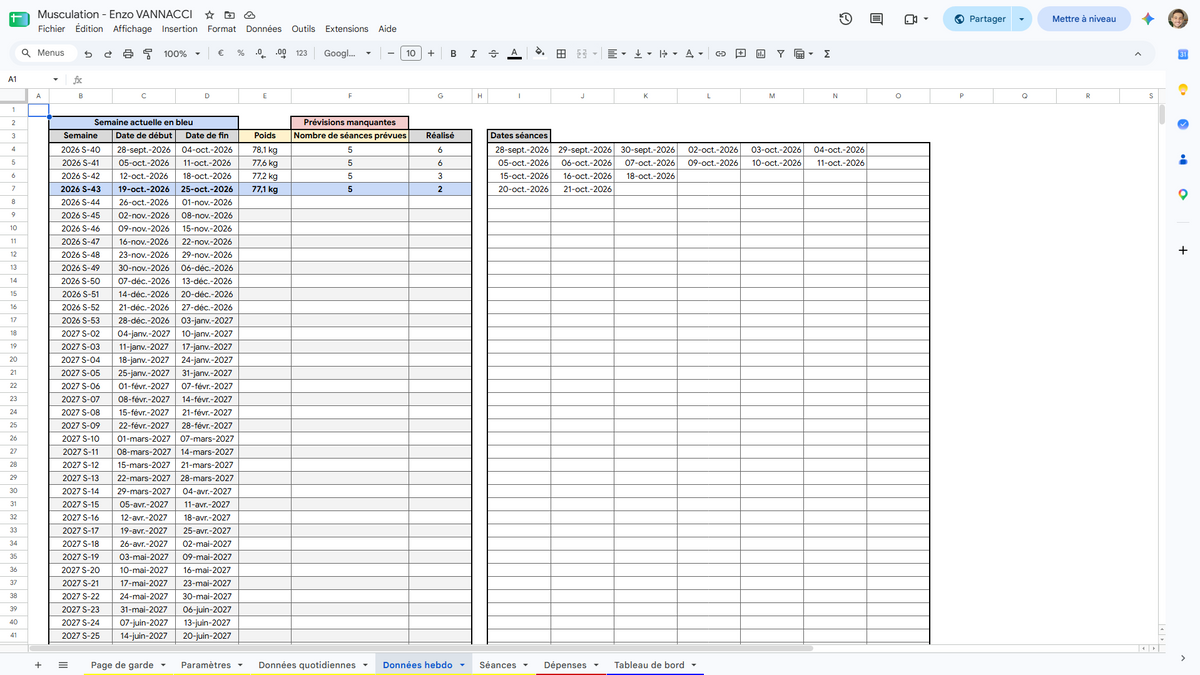
Task: Create a filter
Action: click(x=780, y=54)
